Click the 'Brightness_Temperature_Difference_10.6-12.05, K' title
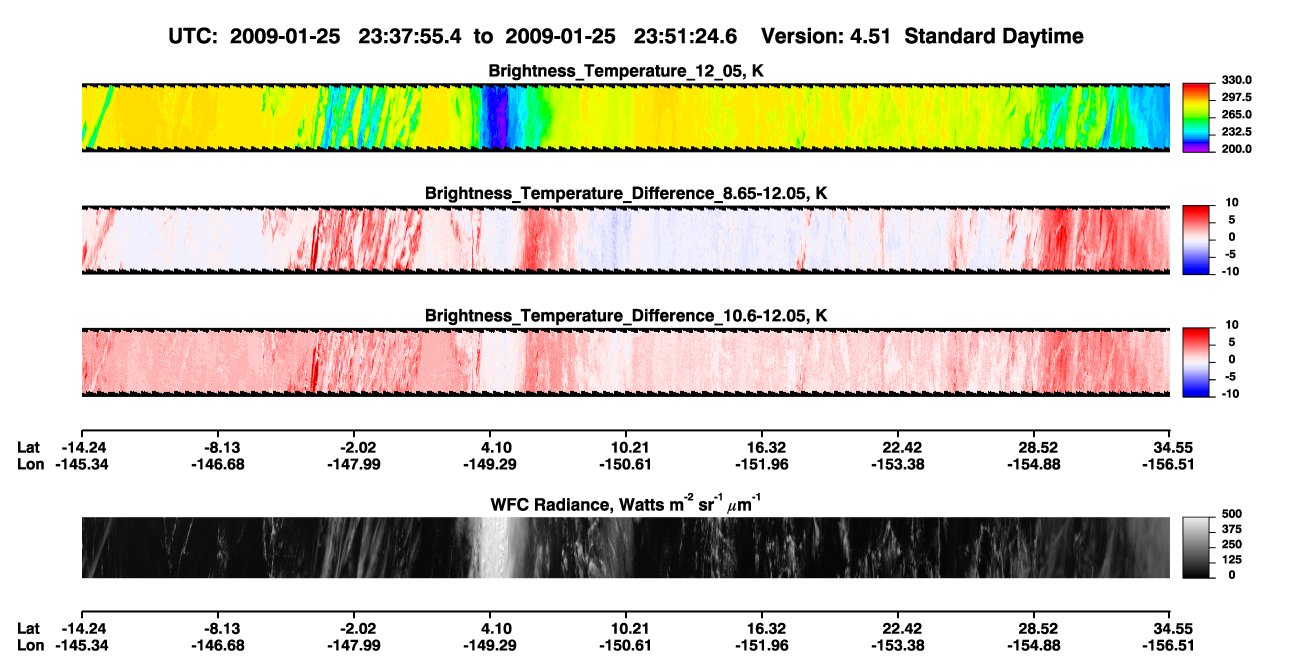This screenshot has width=1300, height=667. (626, 316)
